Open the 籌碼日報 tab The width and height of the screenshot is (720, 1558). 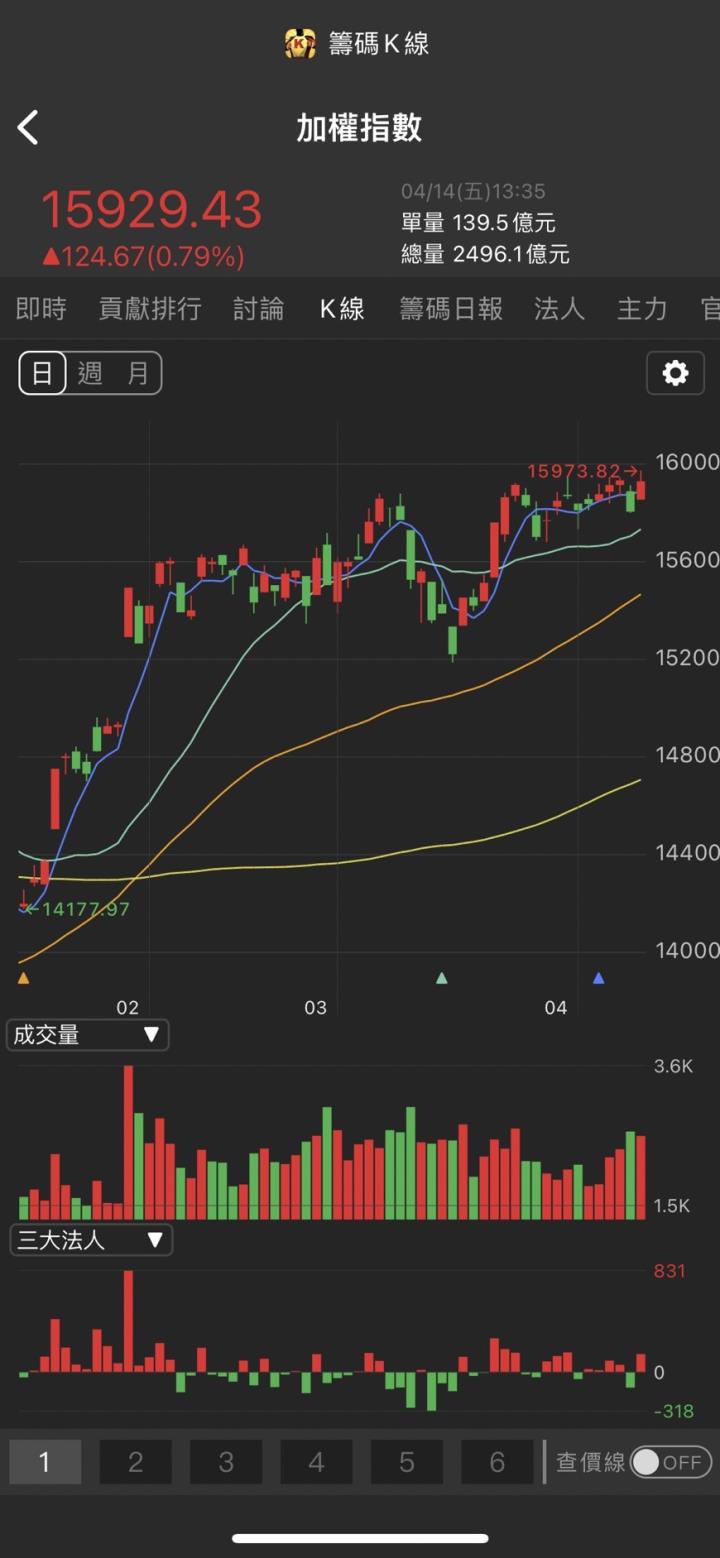[450, 309]
